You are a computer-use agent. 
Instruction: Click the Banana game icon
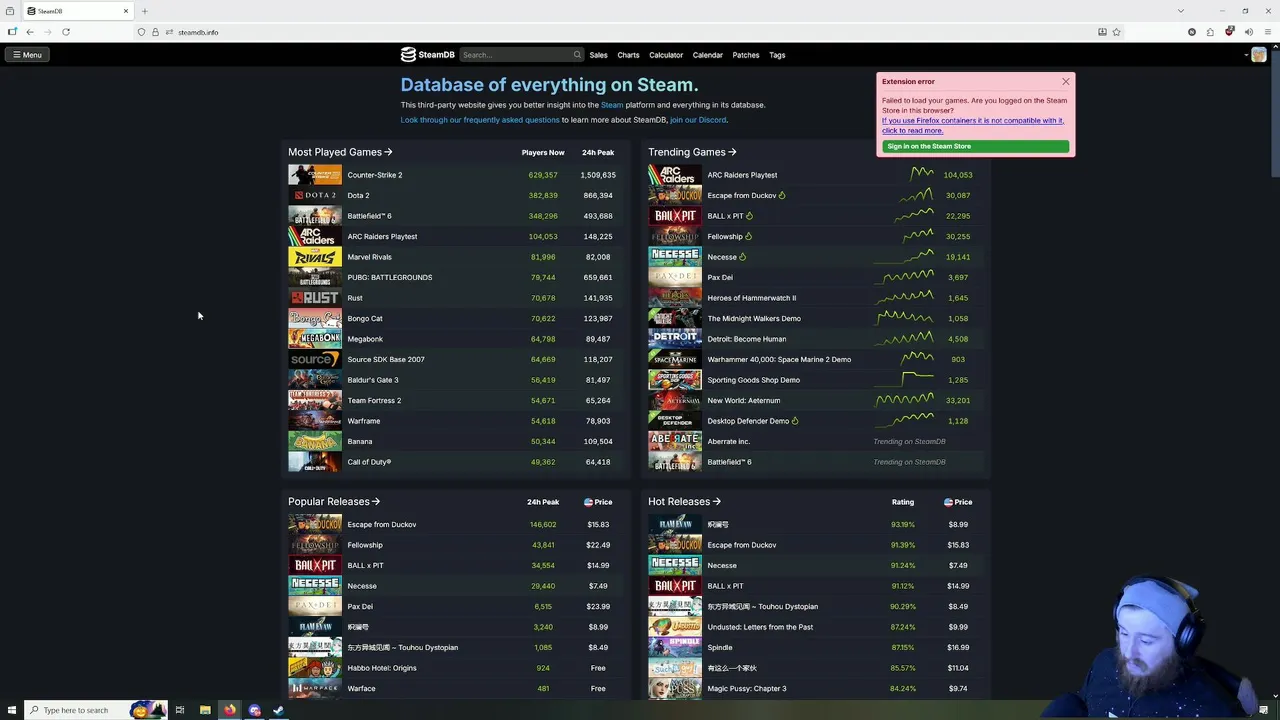(315, 441)
